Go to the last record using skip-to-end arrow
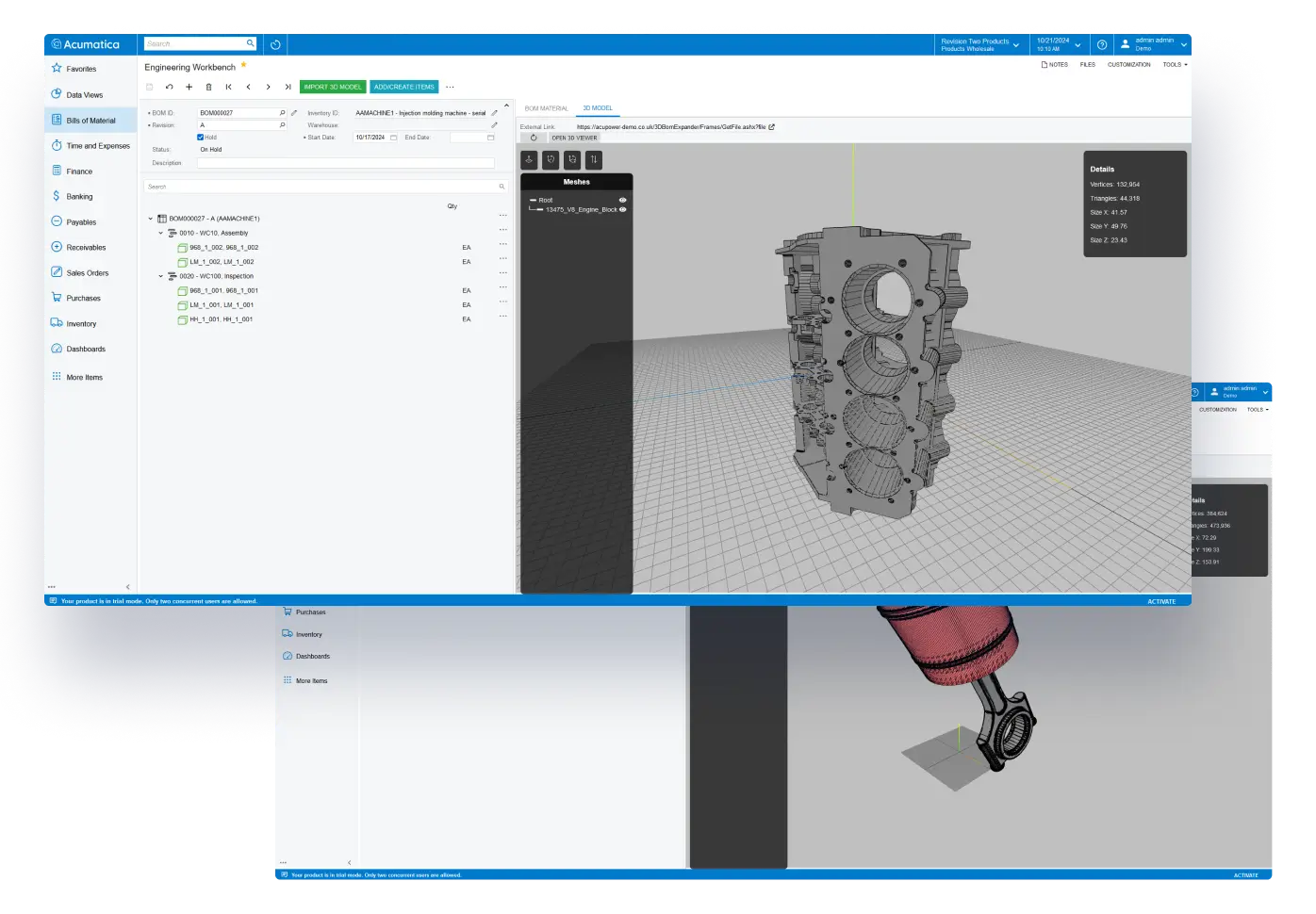This screenshot has width=1316, height=914. coord(288,87)
